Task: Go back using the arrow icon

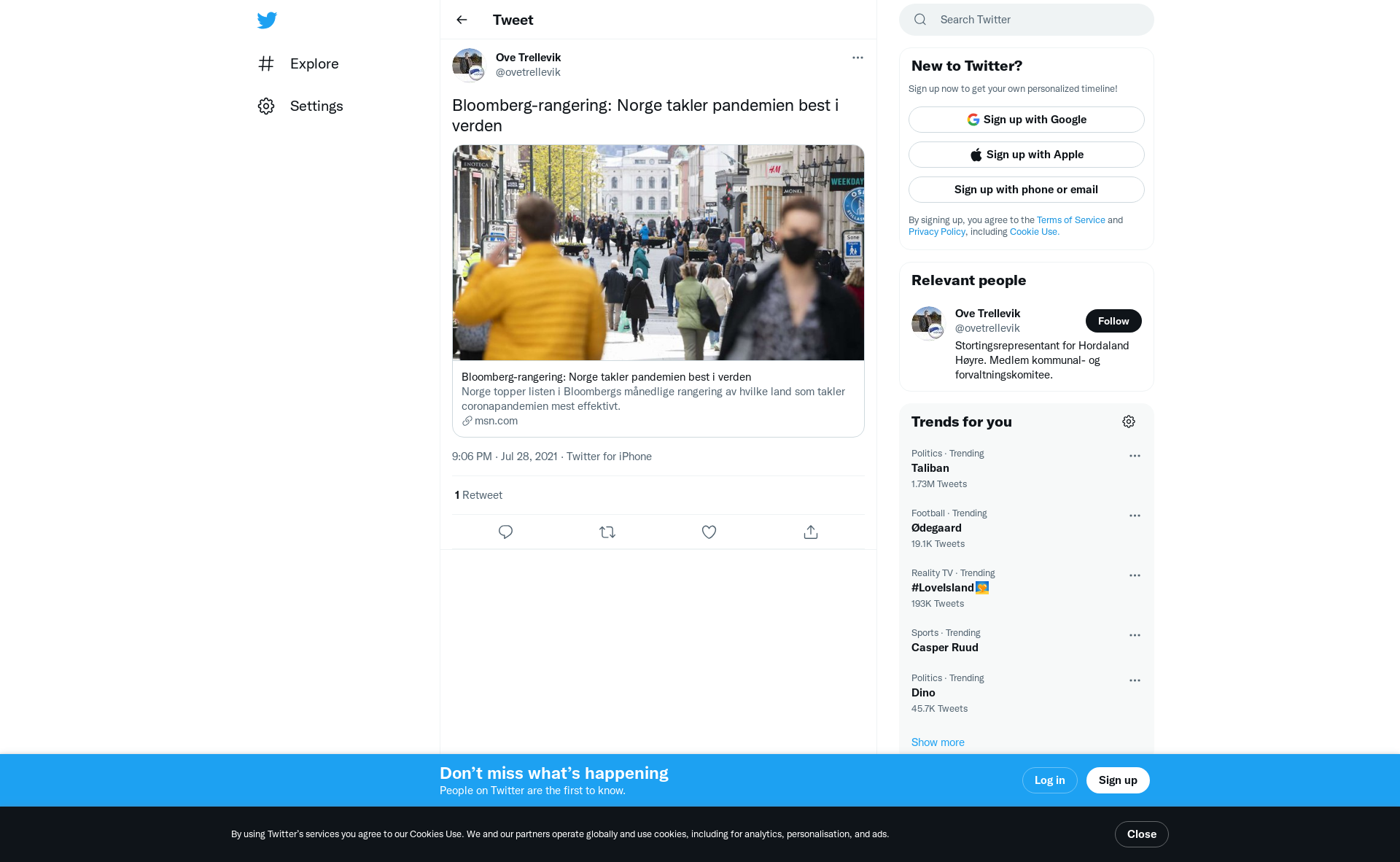Action: 462,20
